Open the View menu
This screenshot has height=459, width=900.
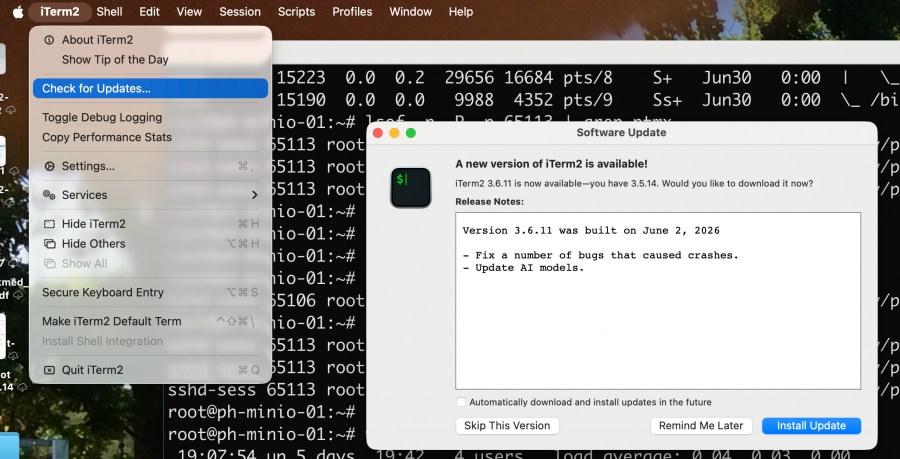coord(189,11)
